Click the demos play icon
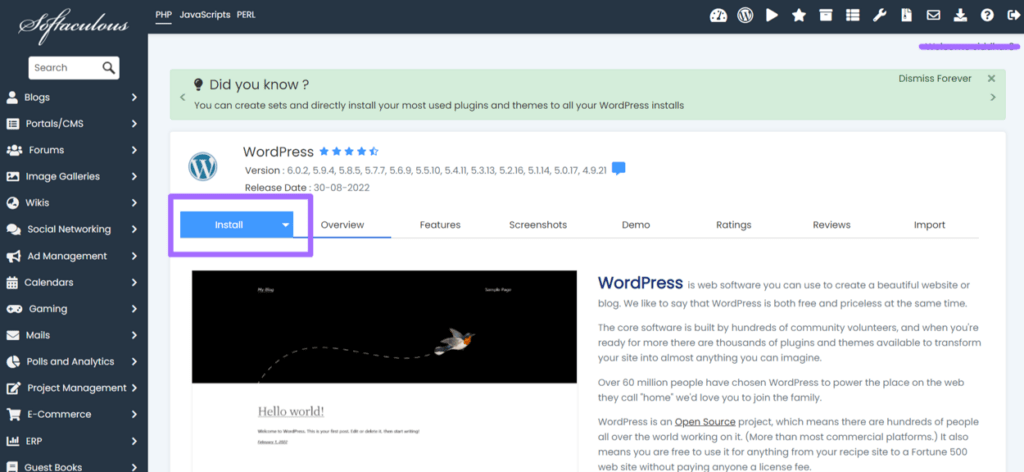Image resolution: width=1024 pixels, height=472 pixels. [x=772, y=15]
